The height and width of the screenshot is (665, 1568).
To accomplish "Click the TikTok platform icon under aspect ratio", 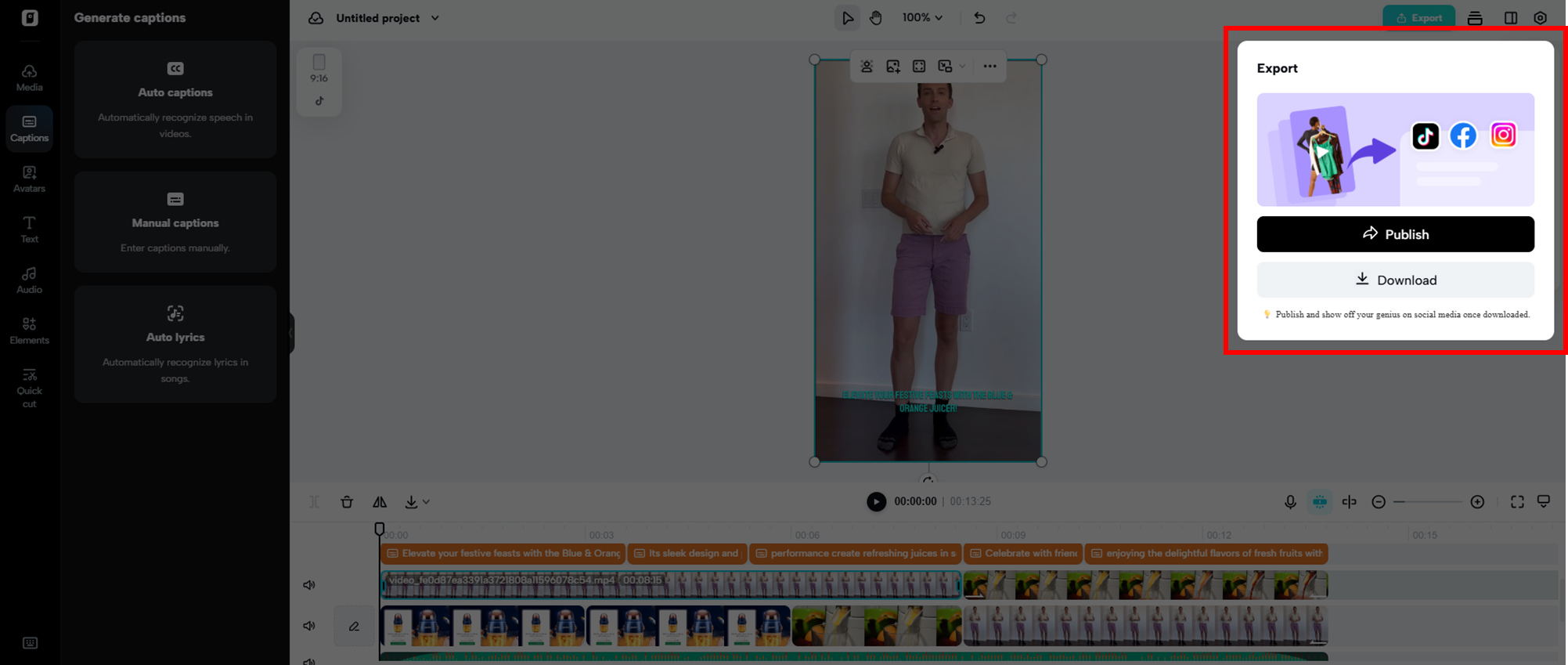I will coord(319,101).
